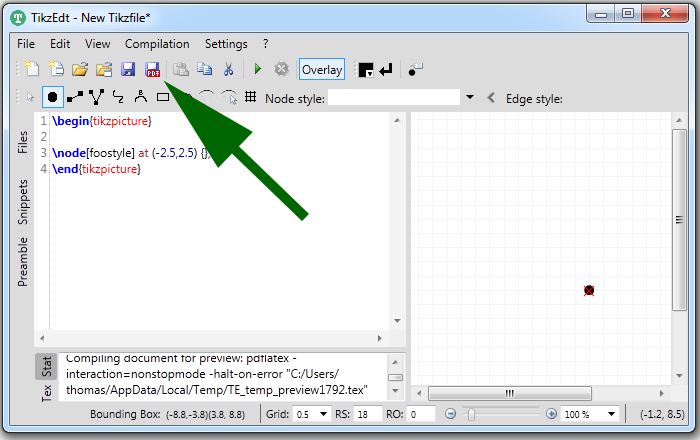Compile with the green play arrow
The height and width of the screenshot is (440, 700).
(258, 69)
